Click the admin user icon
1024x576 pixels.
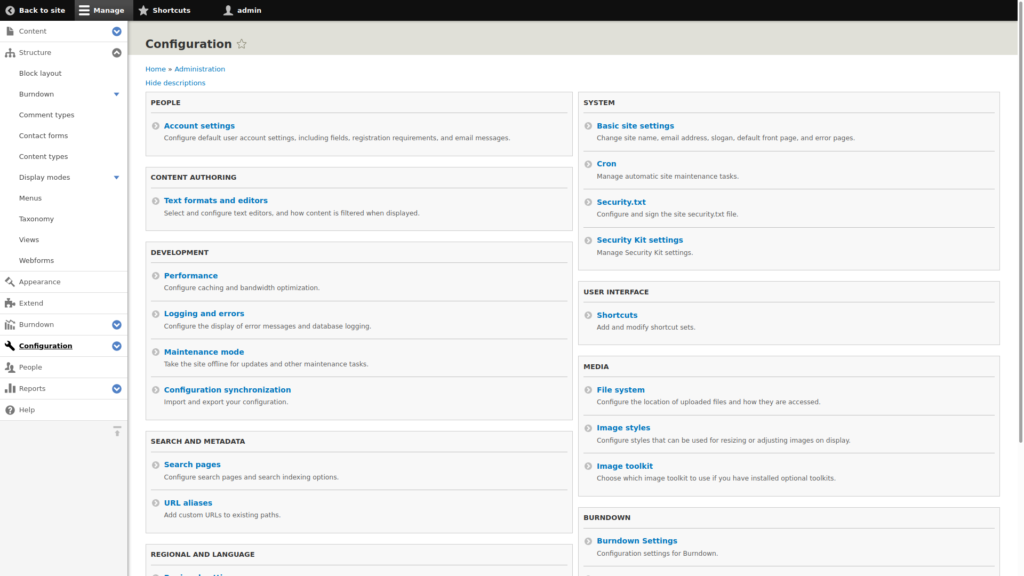pyautogui.click(x=228, y=10)
